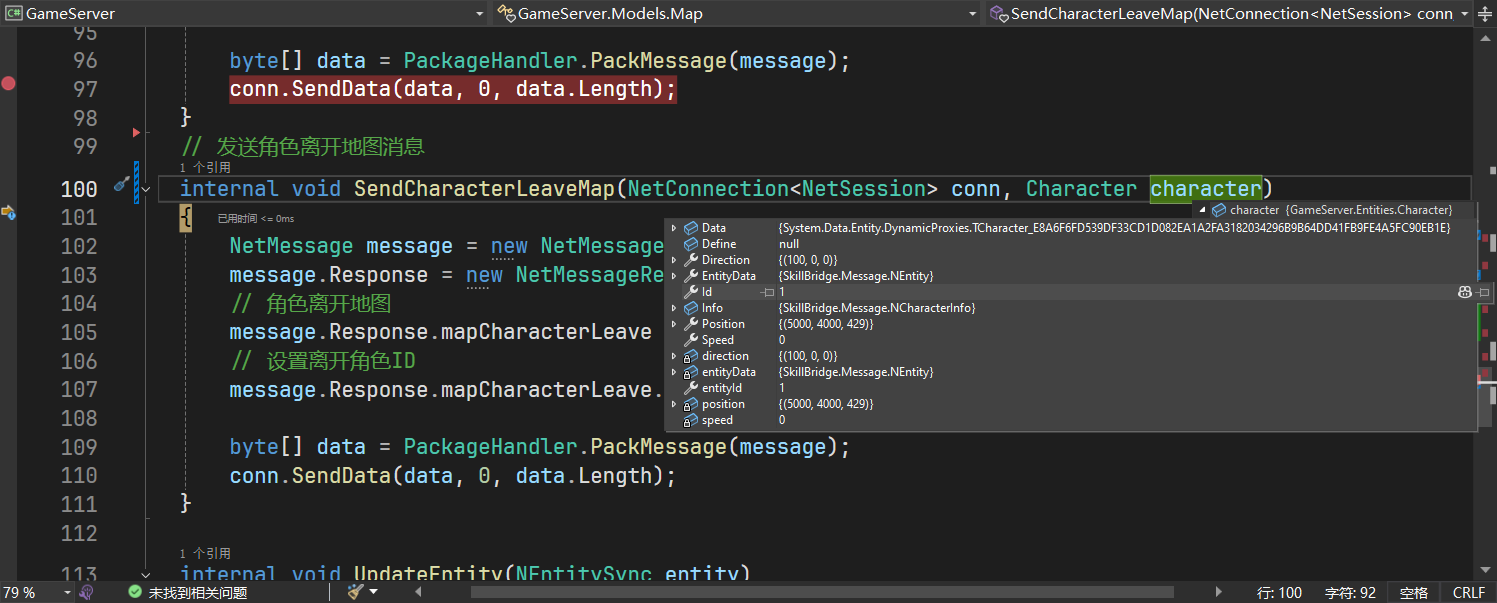Click the CRLF line ending indicator
This screenshot has width=1497, height=603.
click(1468, 593)
